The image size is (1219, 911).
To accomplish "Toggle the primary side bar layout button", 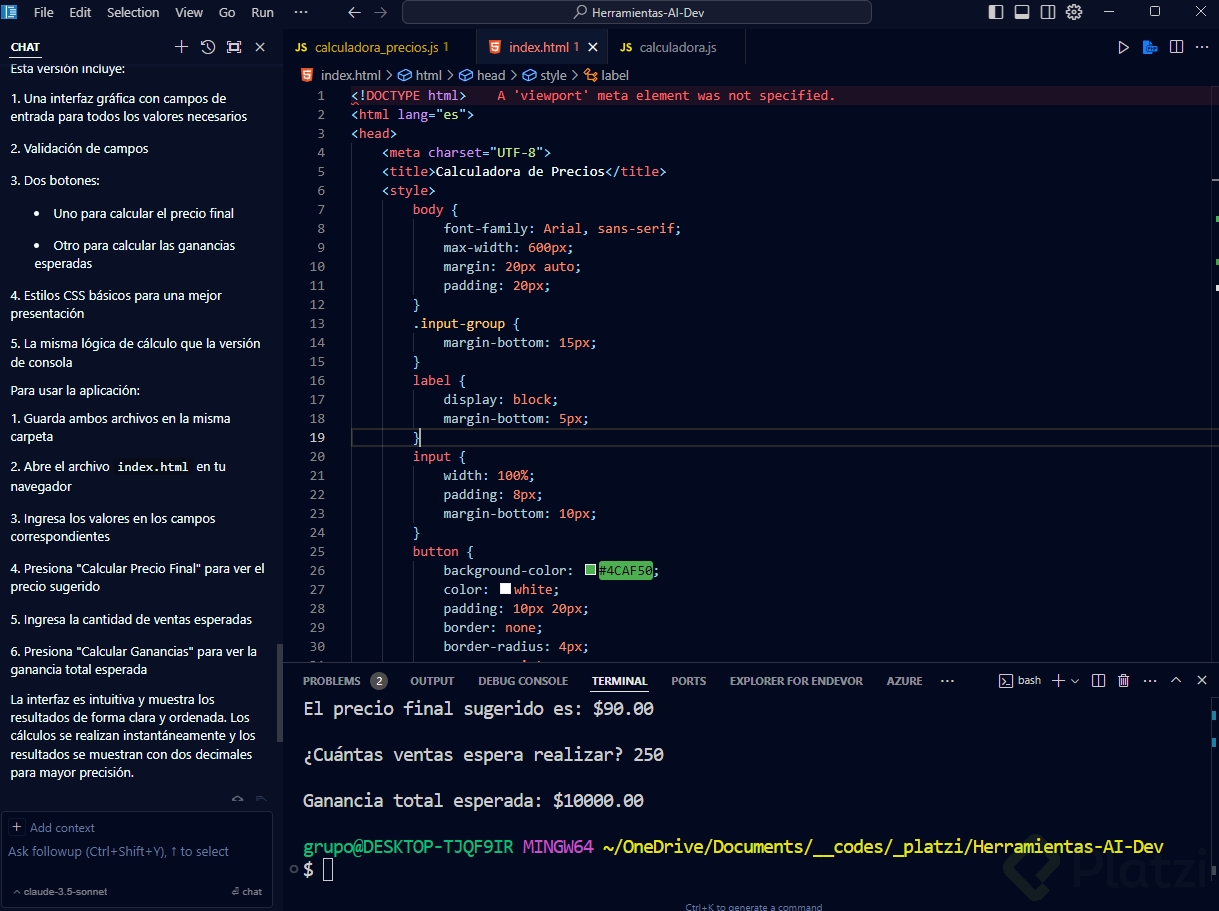I will (x=996, y=12).
